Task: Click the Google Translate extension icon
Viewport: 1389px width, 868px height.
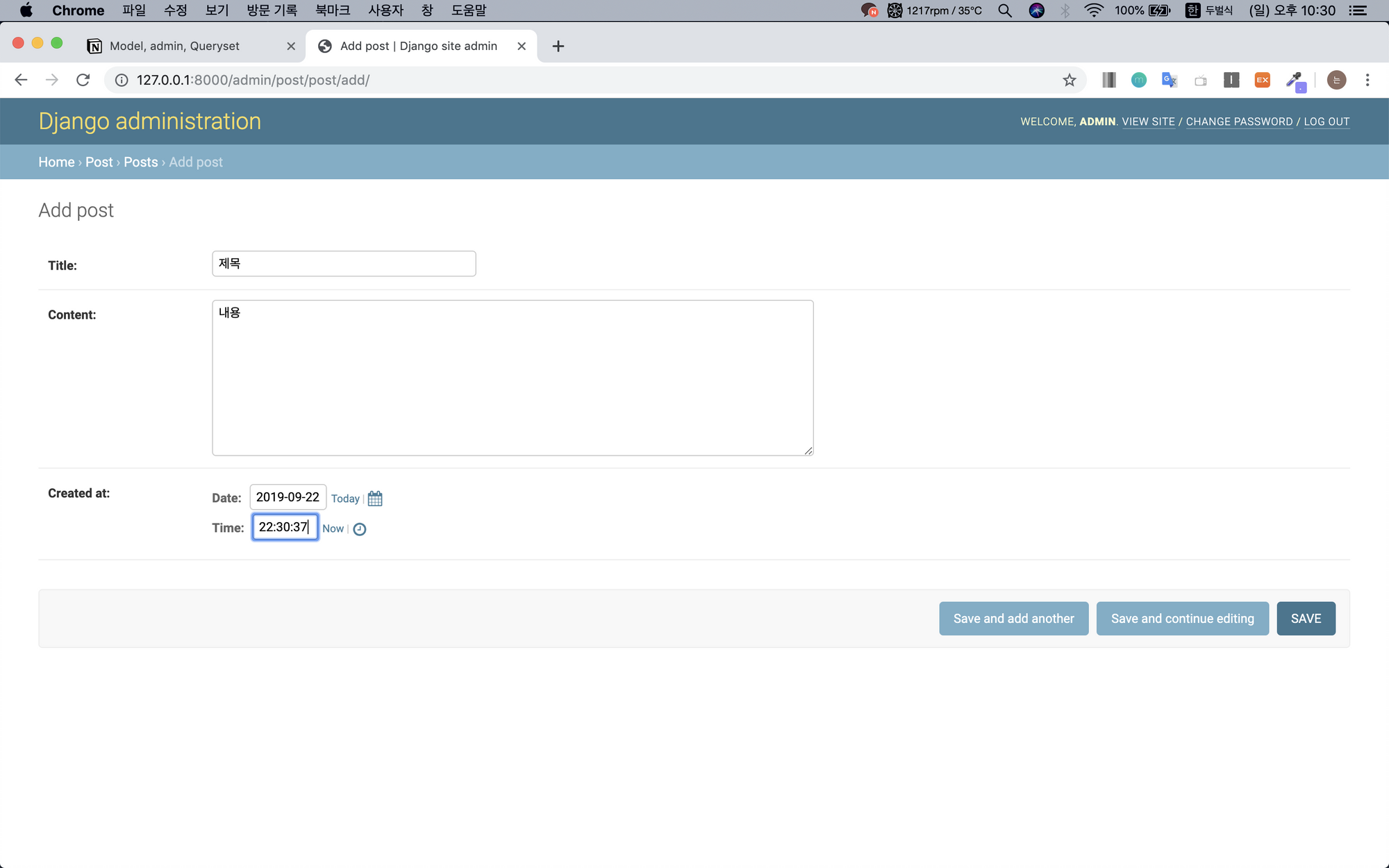Action: (1169, 80)
